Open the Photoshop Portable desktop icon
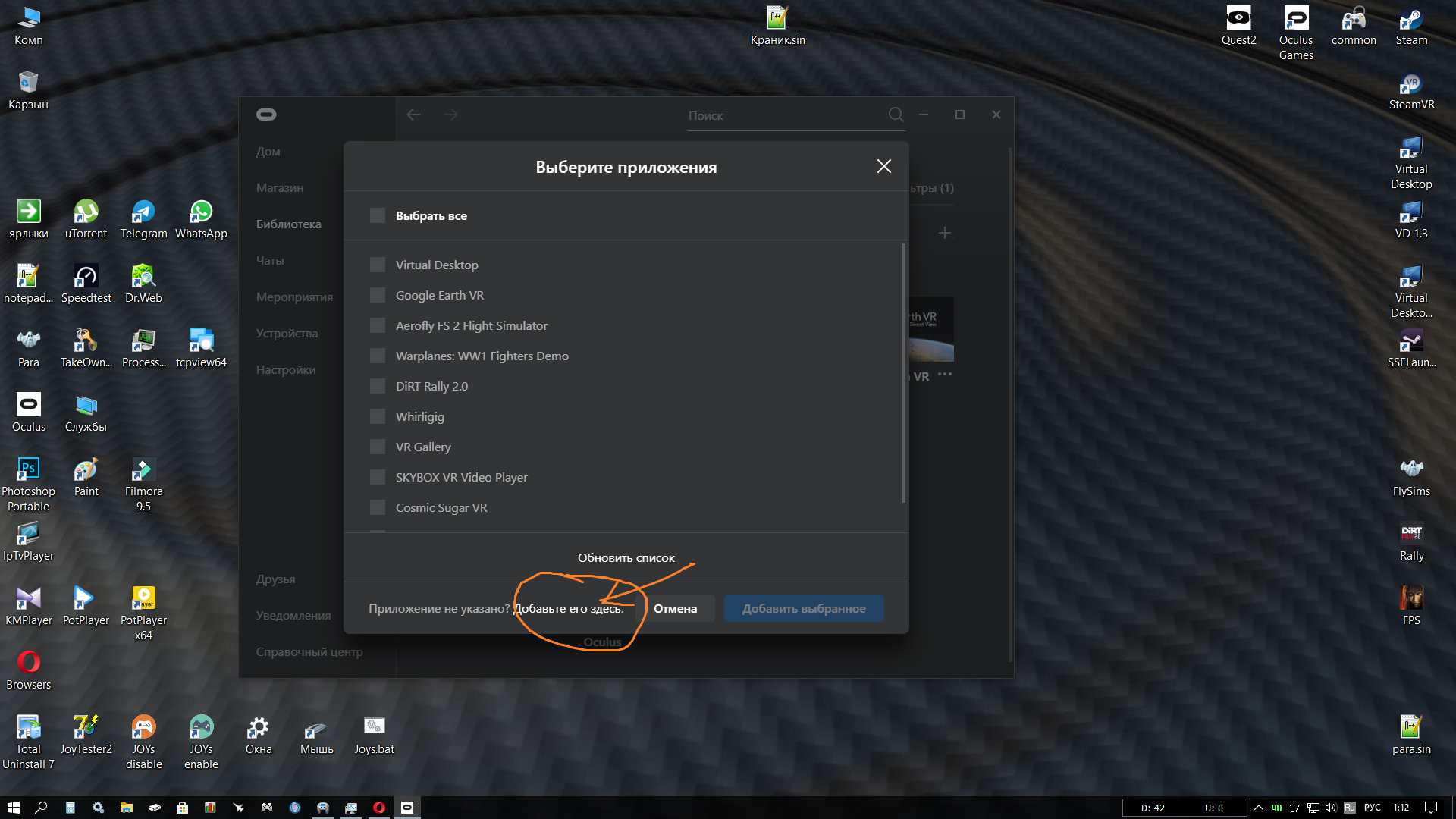Screen dimensions: 1456x819 (x=28, y=485)
